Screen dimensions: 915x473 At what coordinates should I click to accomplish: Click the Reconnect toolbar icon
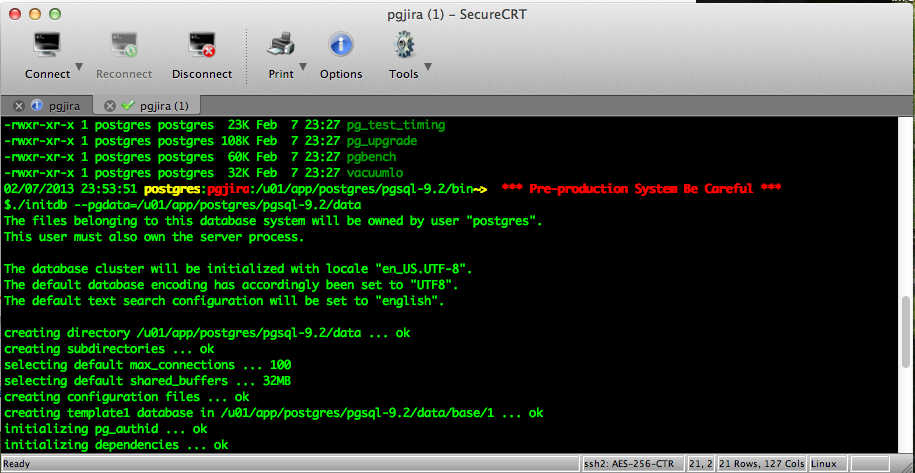124,45
